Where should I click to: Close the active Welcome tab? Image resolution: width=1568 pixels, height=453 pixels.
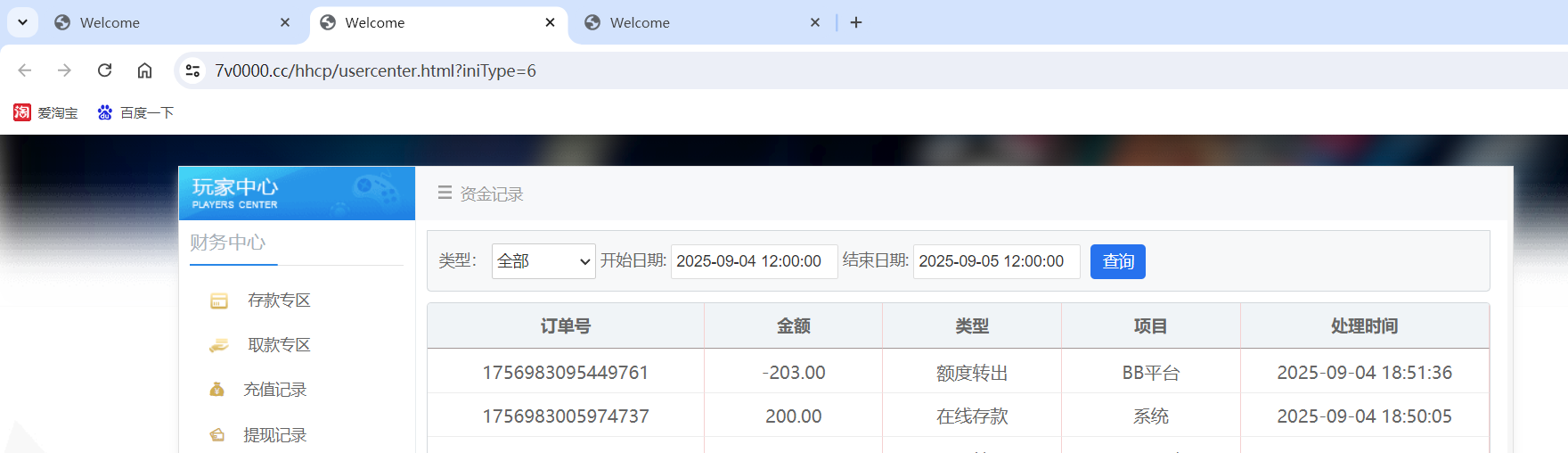(551, 22)
